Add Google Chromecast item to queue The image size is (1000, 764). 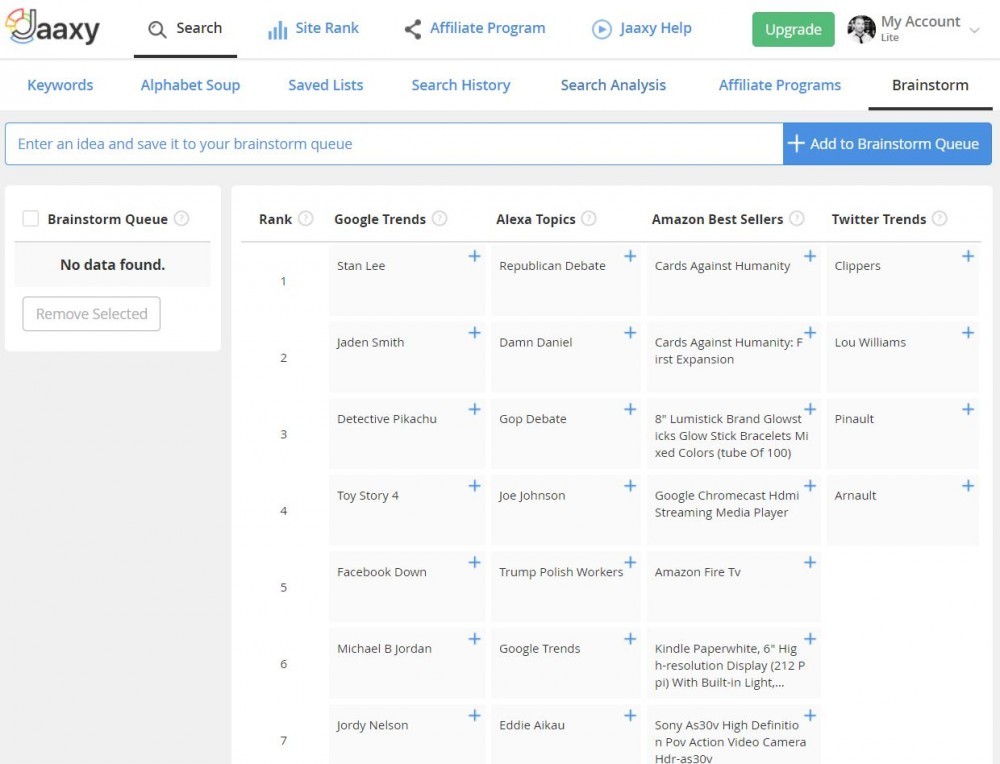coord(810,486)
